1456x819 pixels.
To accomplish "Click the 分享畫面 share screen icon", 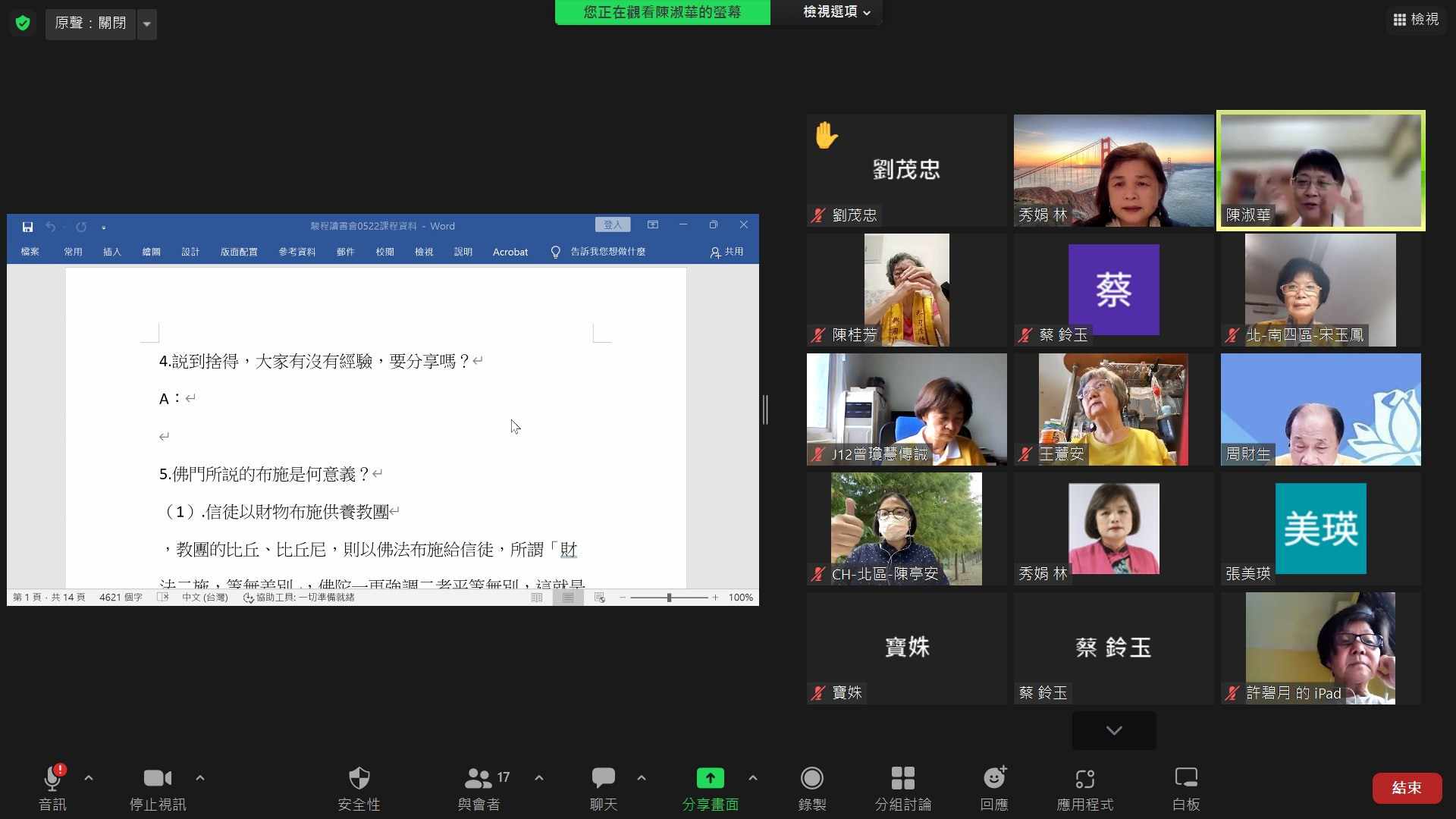I will click(x=710, y=779).
